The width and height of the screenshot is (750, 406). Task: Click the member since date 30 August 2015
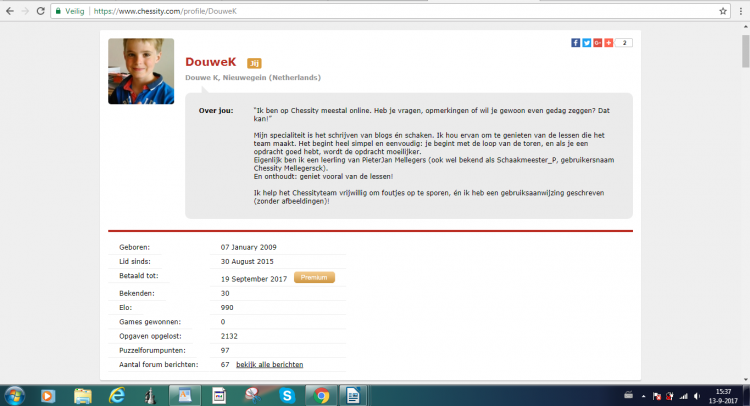247,262
